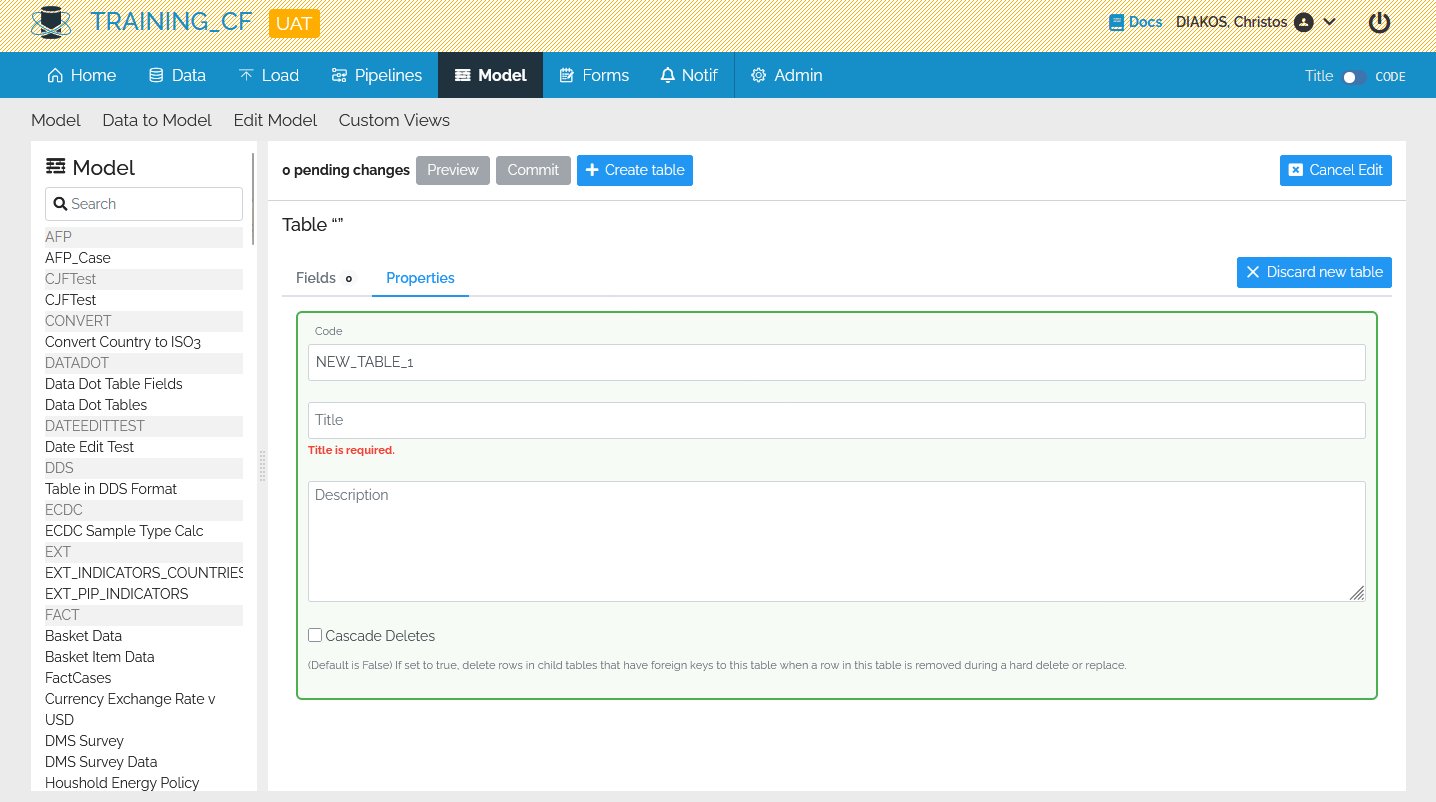1436x802 pixels.
Task: Go to Home in the navigation bar
Action: [82, 75]
